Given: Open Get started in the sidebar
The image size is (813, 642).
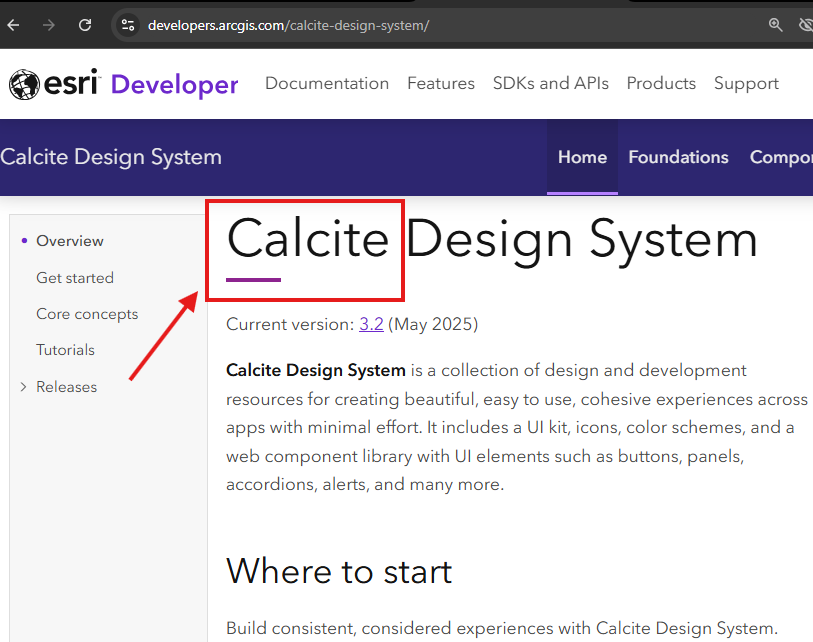Looking at the screenshot, I should click(75, 278).
